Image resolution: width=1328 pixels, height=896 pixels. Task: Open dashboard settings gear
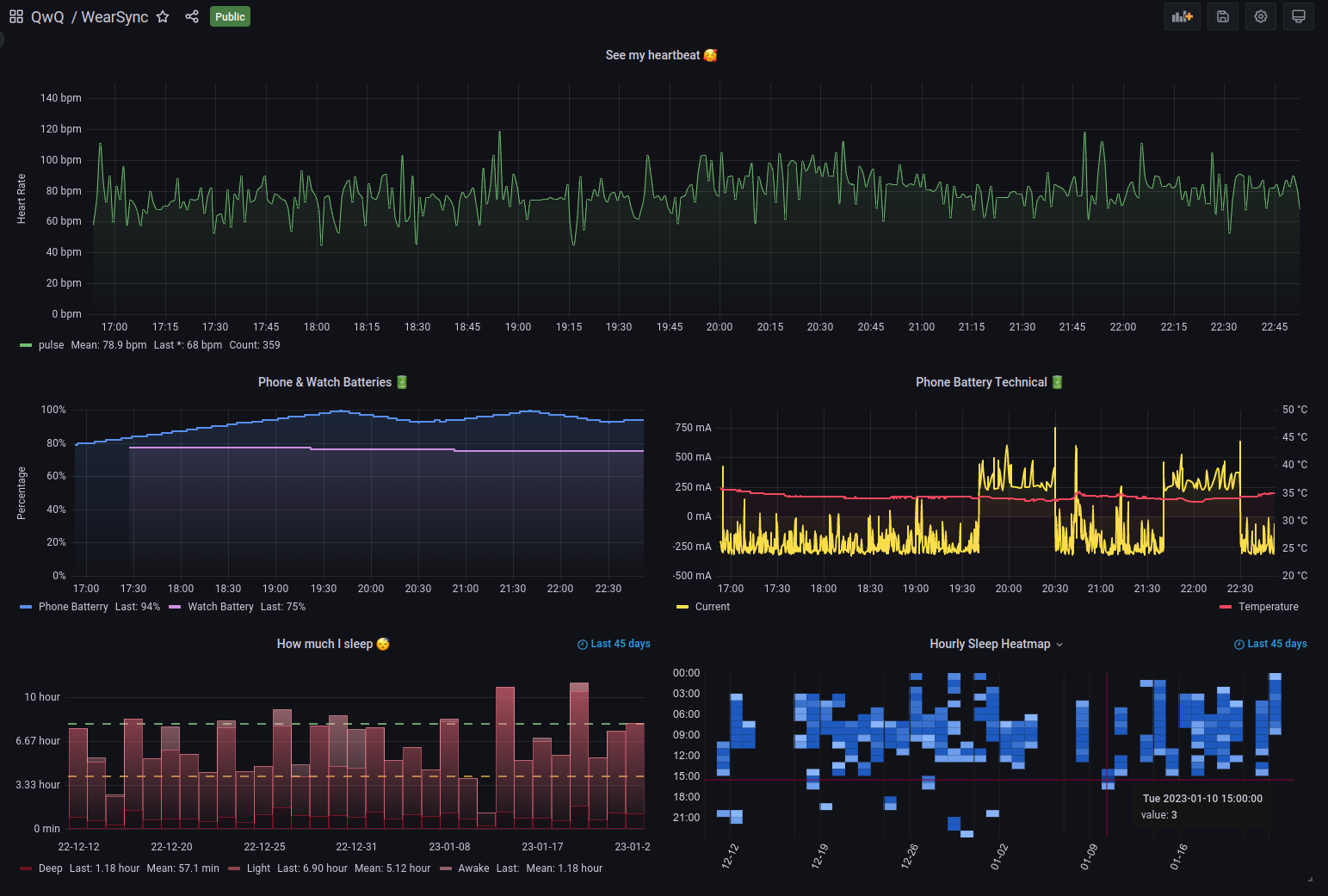tap(1260, 15)
